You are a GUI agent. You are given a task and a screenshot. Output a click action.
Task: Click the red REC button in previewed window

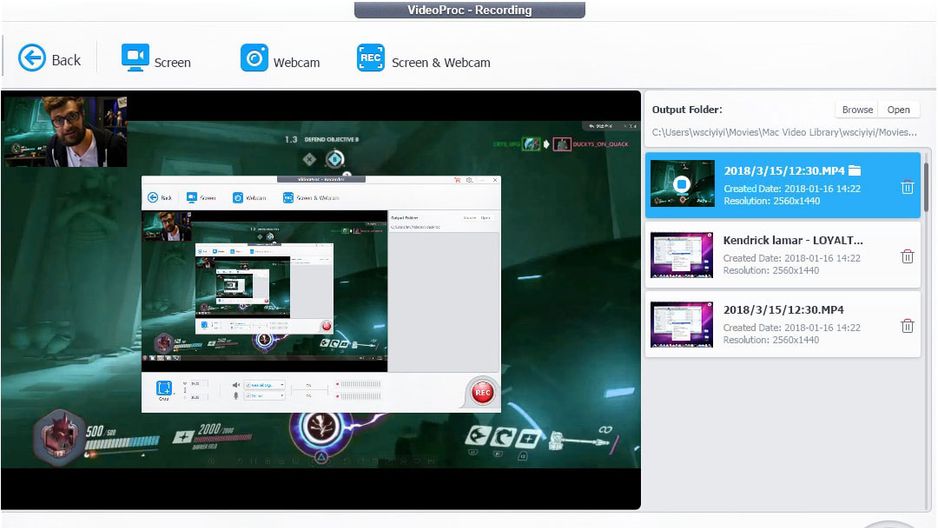point(482,392)
